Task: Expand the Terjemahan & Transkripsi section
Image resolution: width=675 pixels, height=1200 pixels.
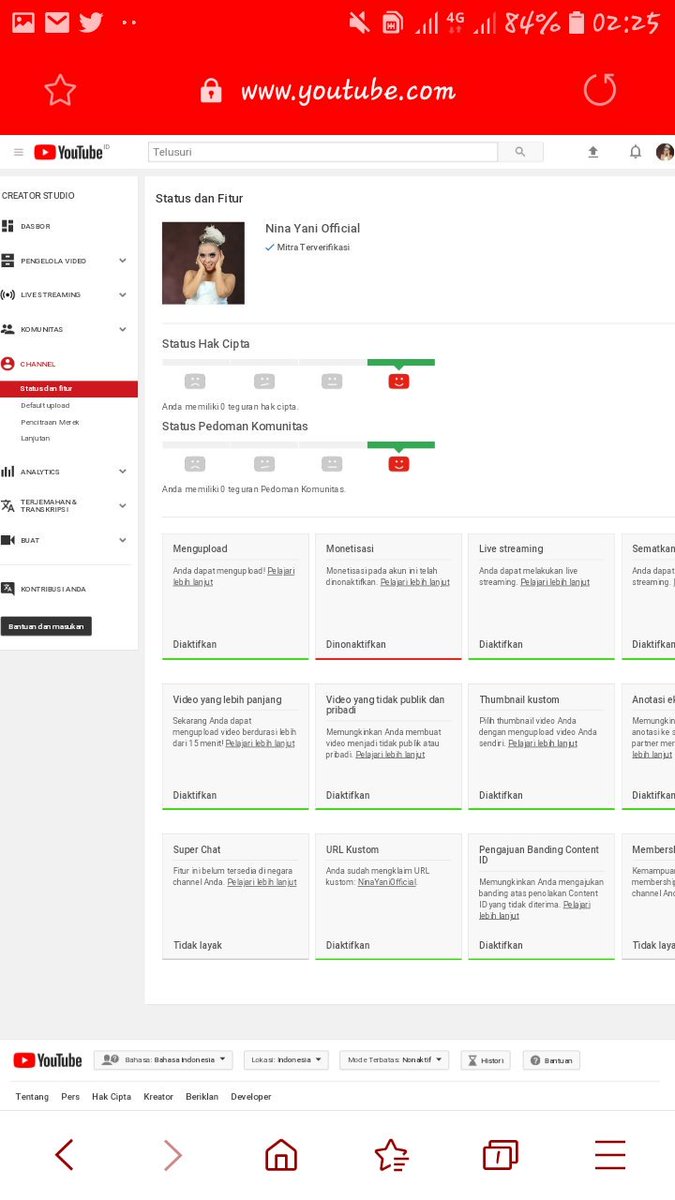Action: point(123,506)
